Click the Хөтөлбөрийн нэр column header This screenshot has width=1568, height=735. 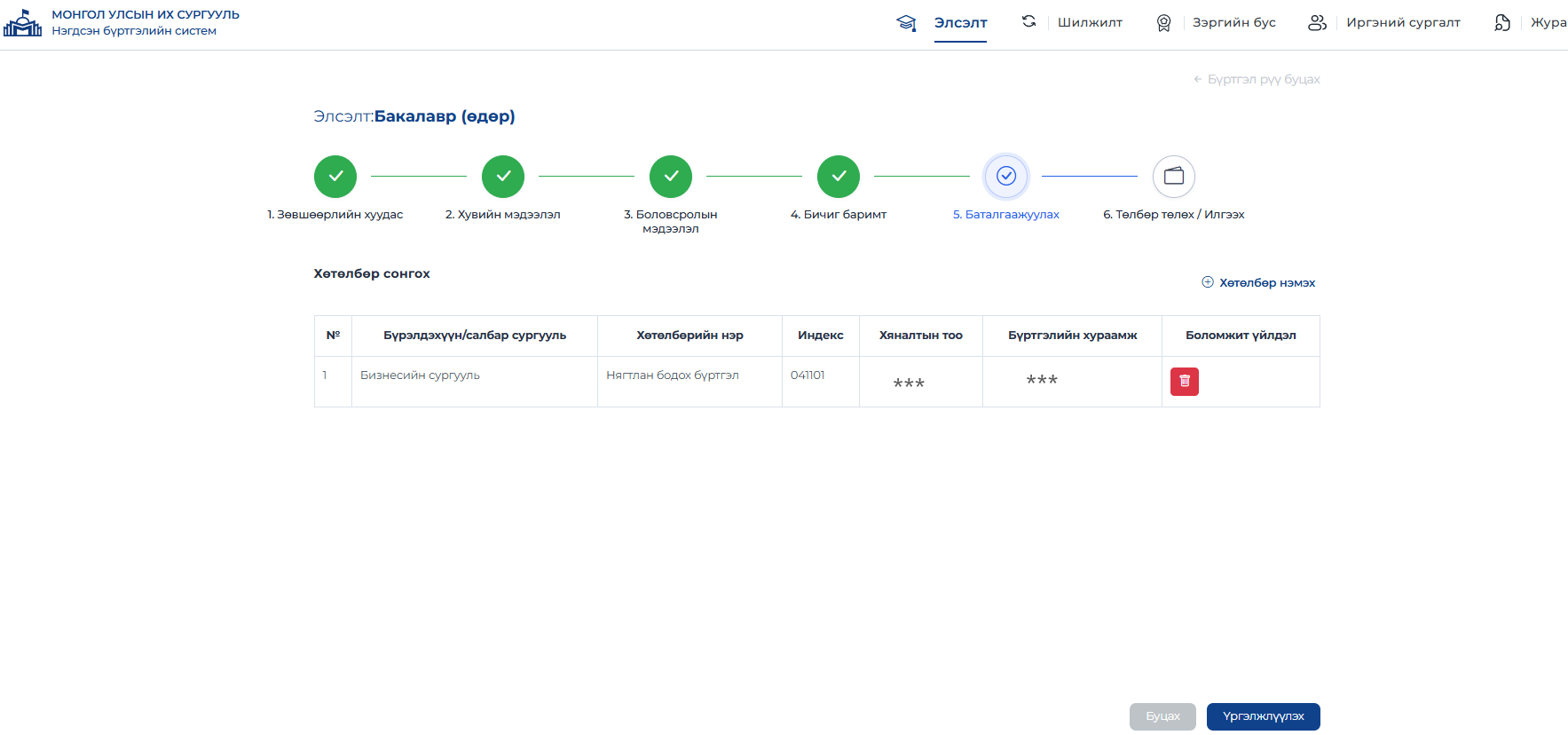(689, 336)
